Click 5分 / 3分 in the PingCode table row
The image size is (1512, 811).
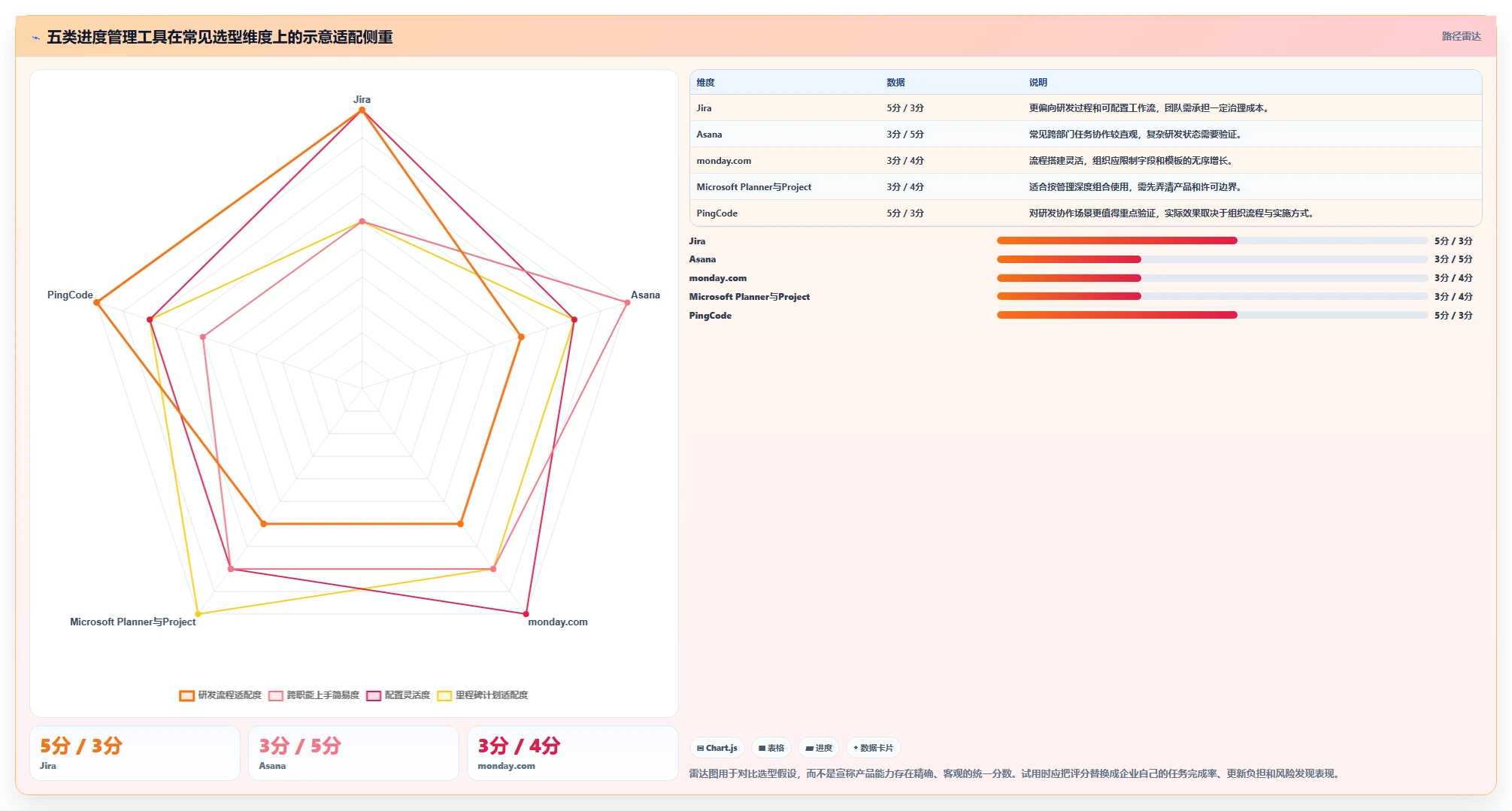coord(905,213)
